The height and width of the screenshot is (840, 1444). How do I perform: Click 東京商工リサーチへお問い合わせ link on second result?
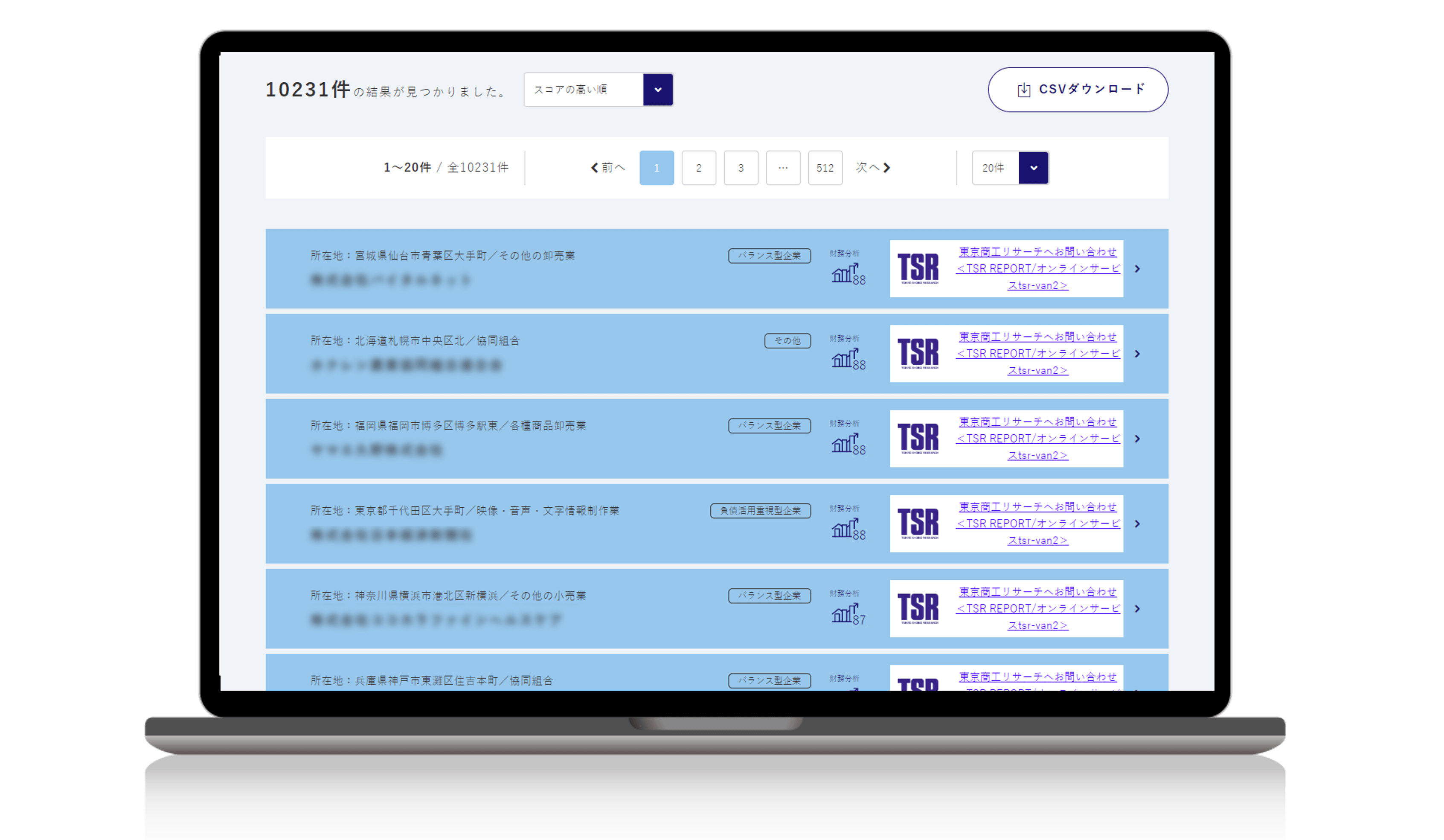click(1036, 336)
